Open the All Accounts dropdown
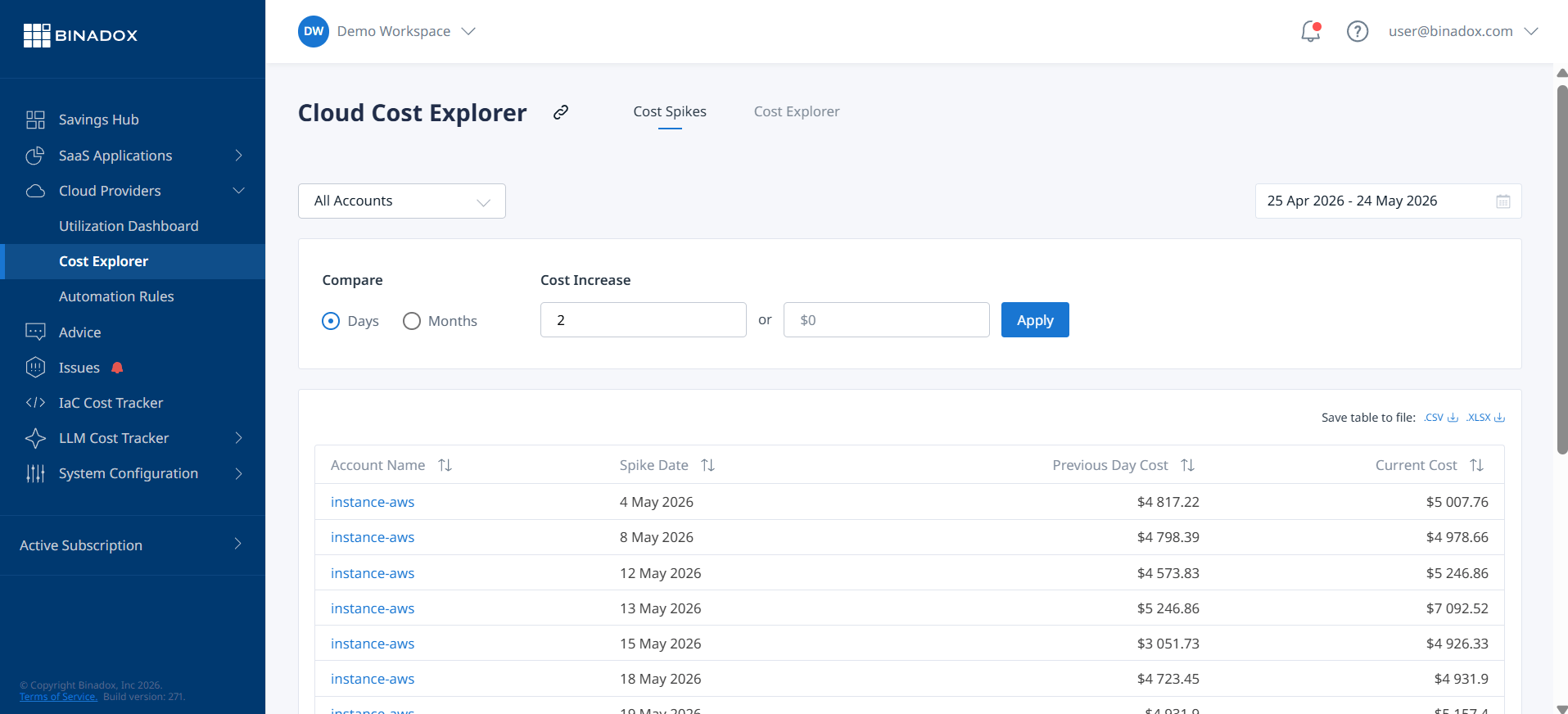 (x=402, y=201)
